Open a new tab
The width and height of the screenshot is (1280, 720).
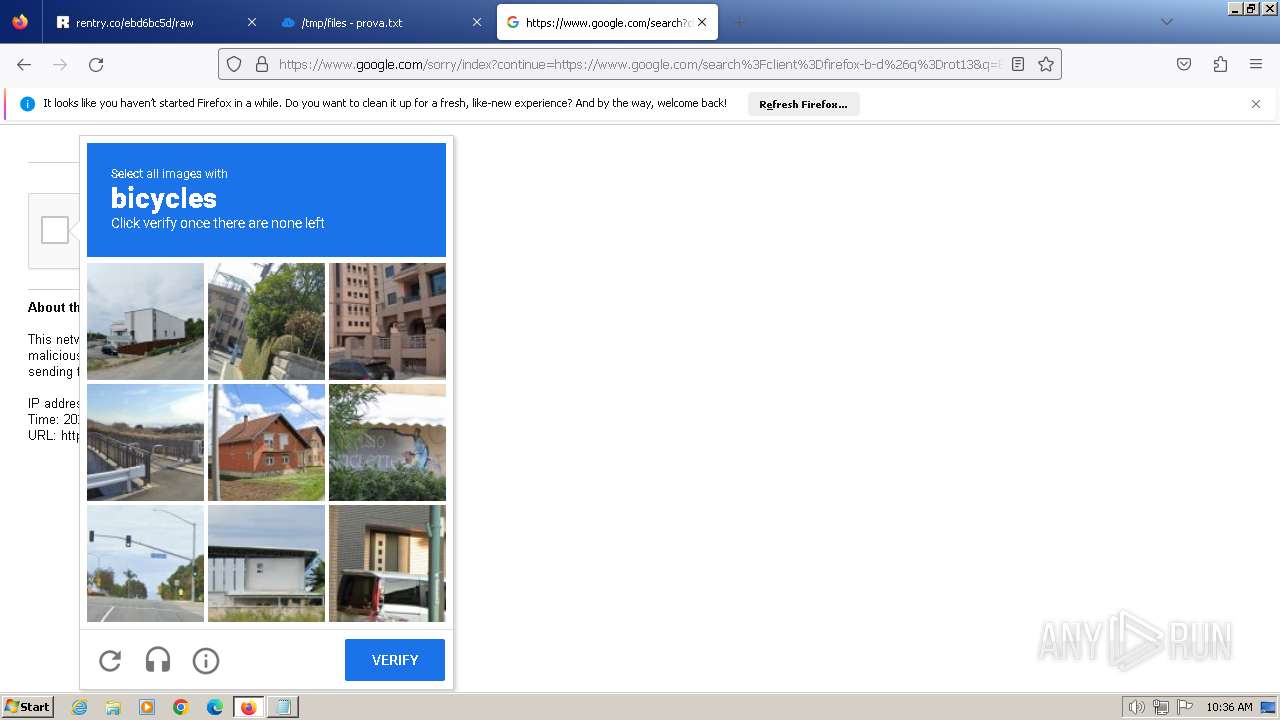tap(739, 22)
